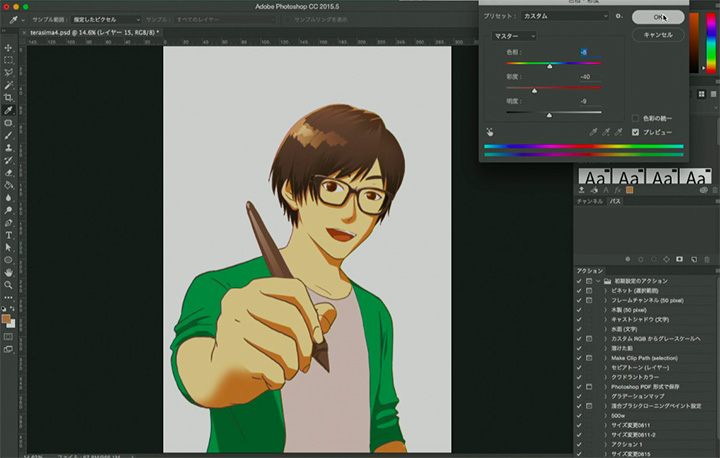Image resolution: width=720 pixels, height=458 pixels.
Task: Expand the Photoshop PDF 形式で保存 action
Action: [x=605, y=387]
